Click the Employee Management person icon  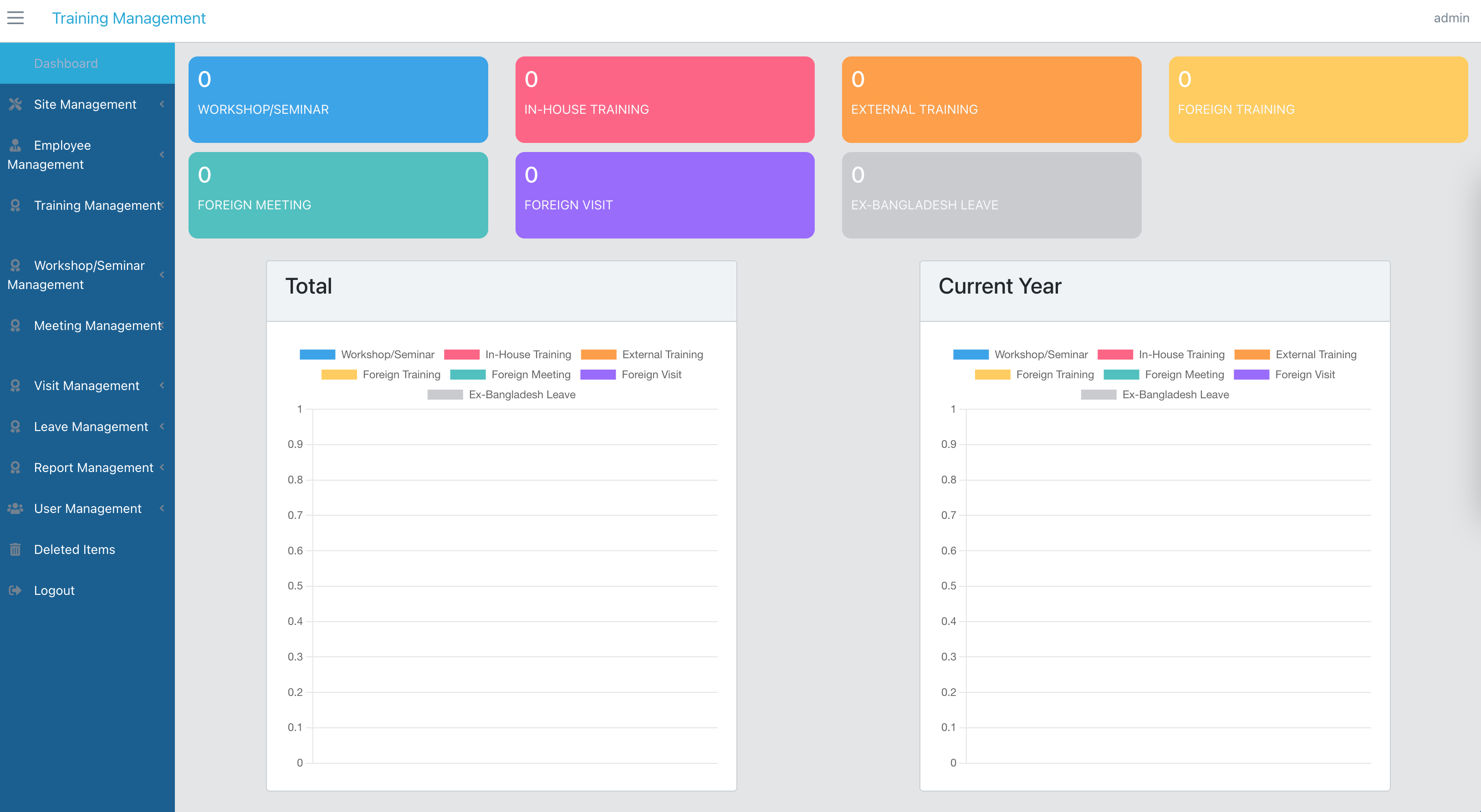click(x=15, y=145)
